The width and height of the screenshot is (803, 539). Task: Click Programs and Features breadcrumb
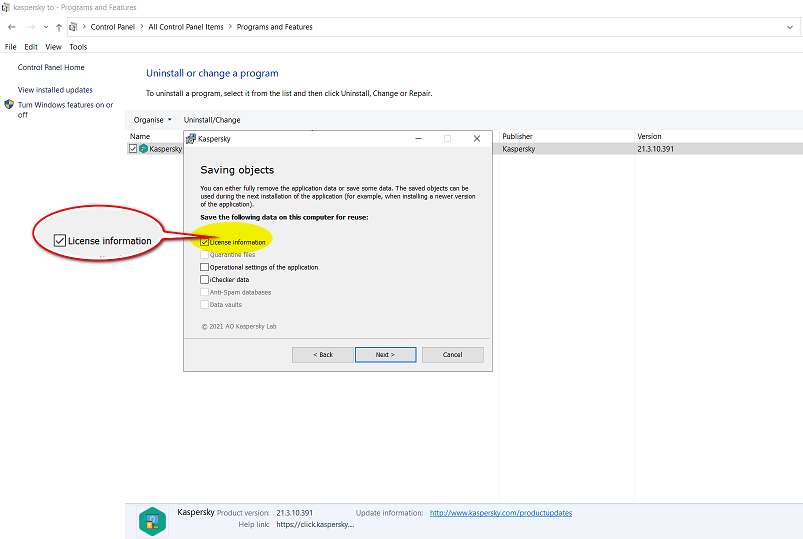(x=274, y=27)
